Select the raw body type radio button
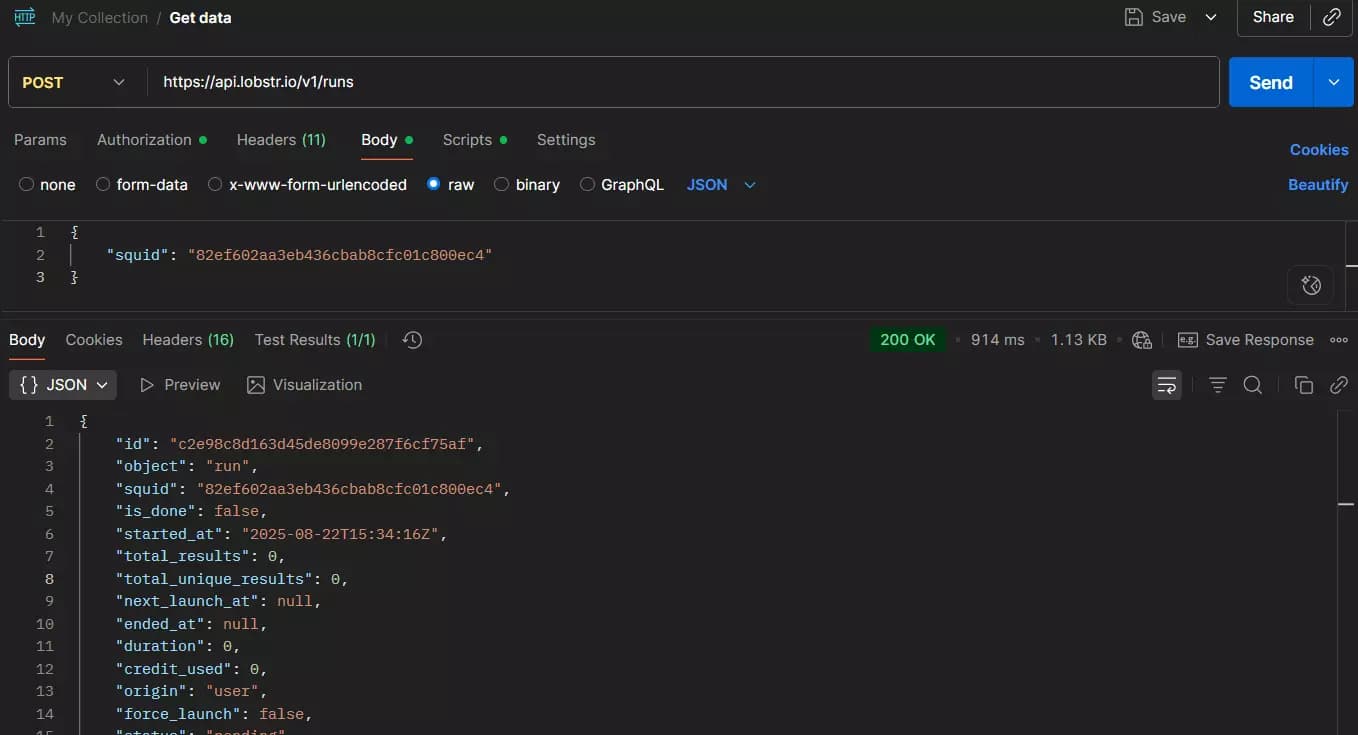 (433, 184)
